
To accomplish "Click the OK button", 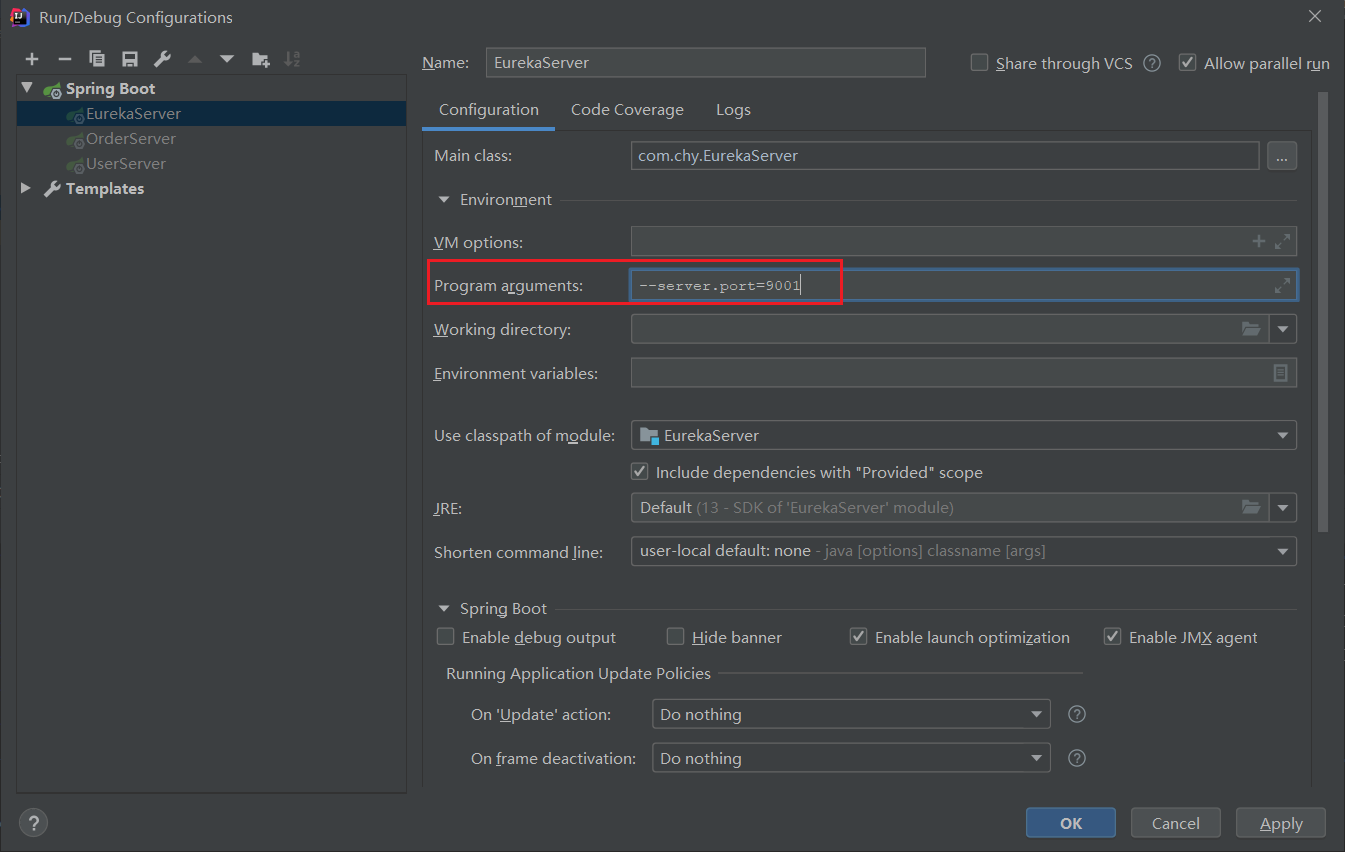I will tap(1071, 823).
